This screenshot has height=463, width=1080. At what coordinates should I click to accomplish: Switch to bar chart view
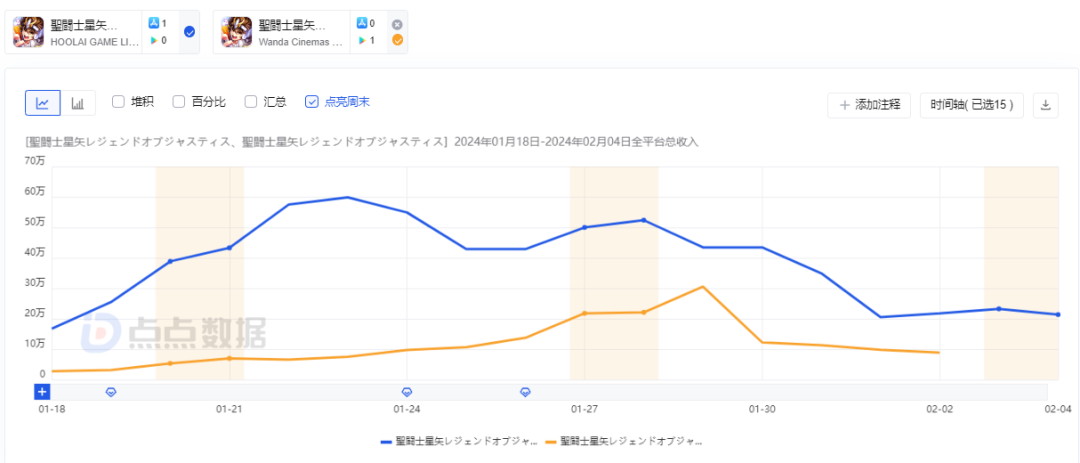pos(77,102)
